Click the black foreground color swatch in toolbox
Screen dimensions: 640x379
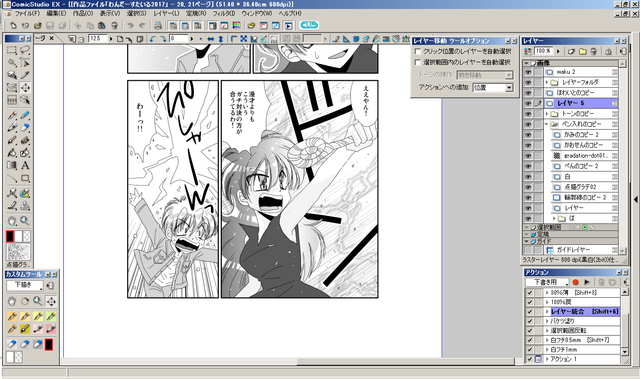(x=10, y=237)
